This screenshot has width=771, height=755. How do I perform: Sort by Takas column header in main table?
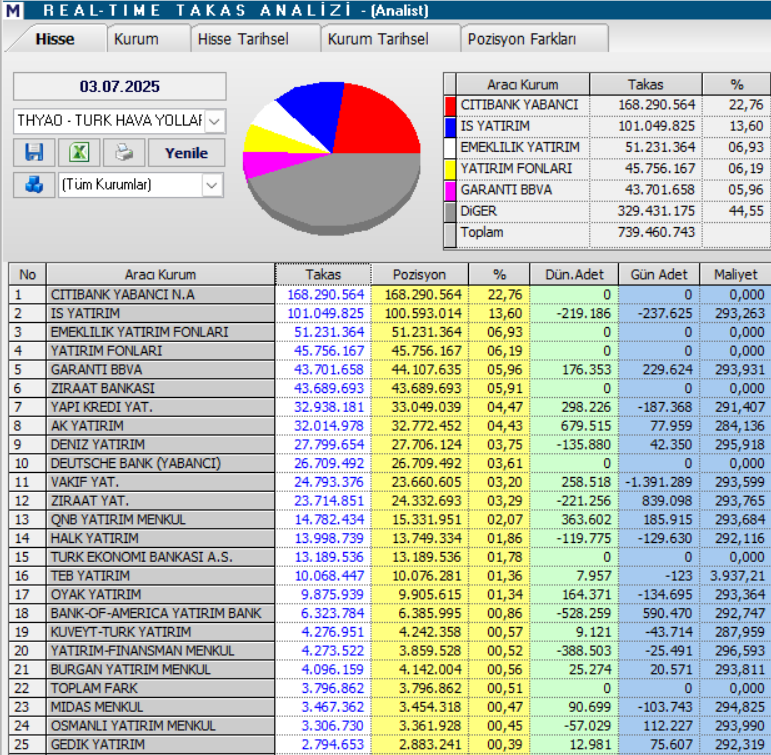[x=323, y=274]
